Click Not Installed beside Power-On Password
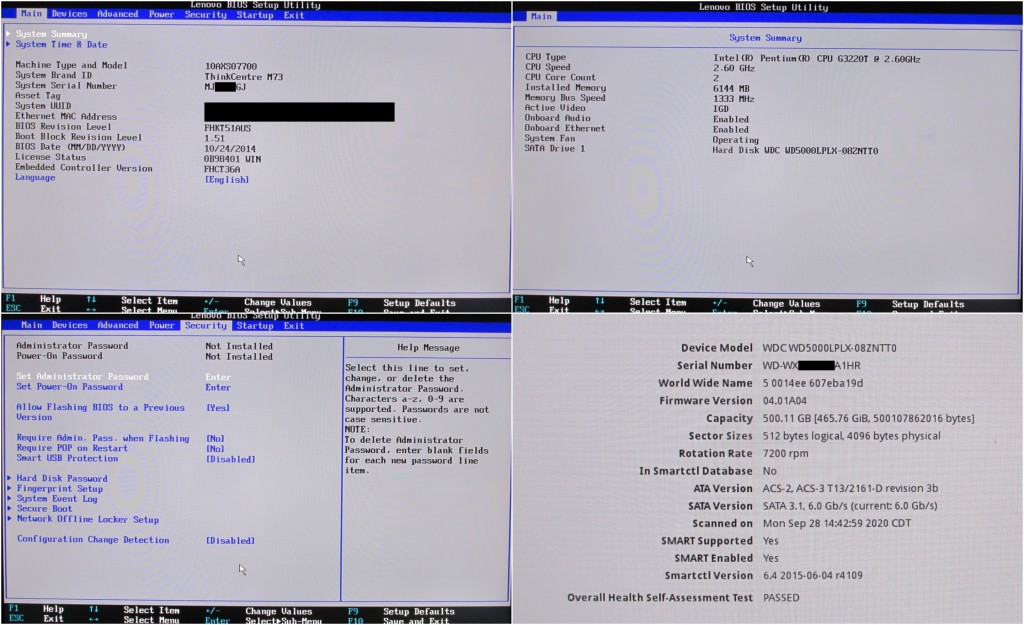 coord(239,357)
